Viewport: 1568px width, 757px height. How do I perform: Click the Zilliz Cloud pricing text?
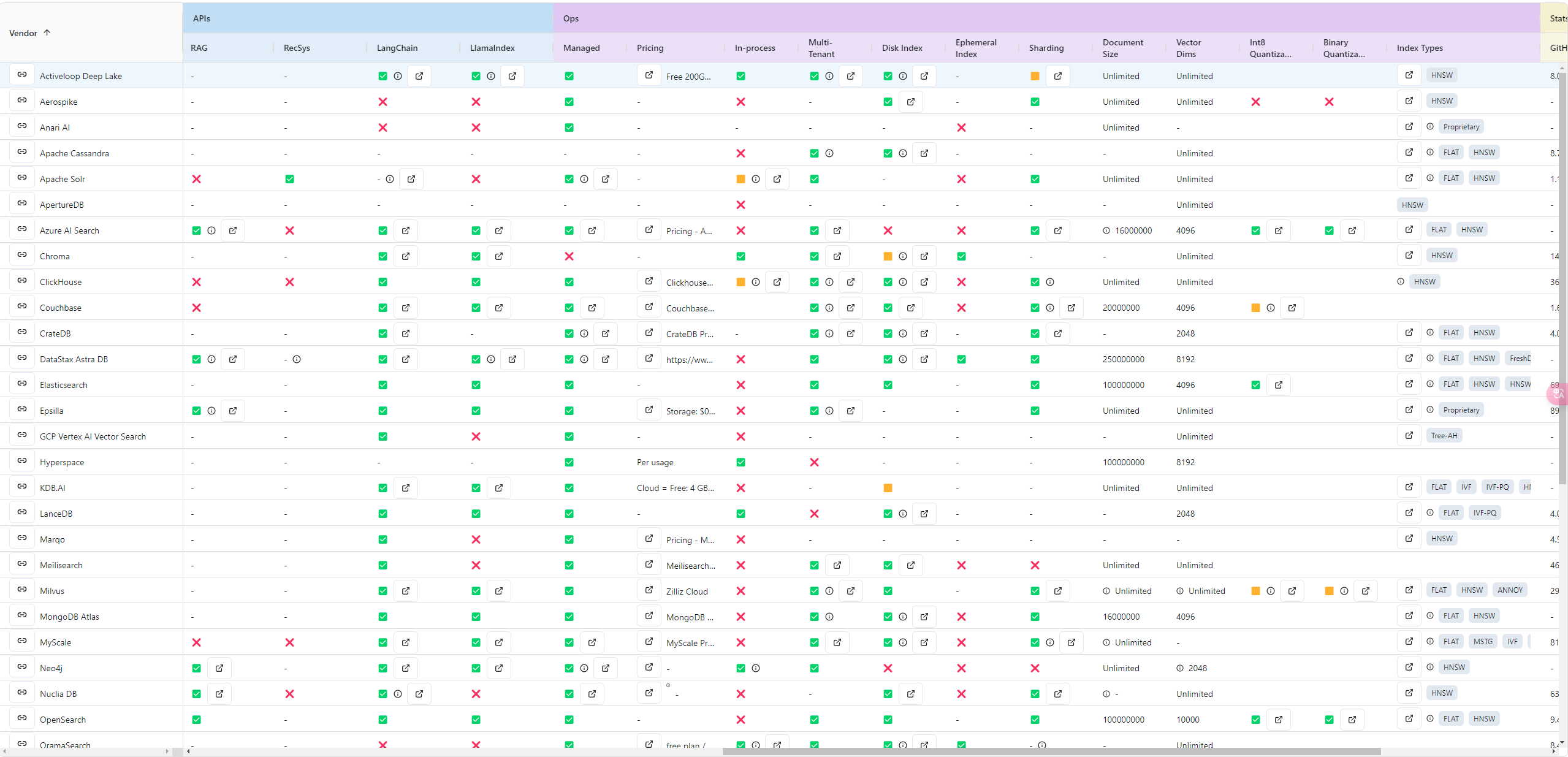point(687,592)
